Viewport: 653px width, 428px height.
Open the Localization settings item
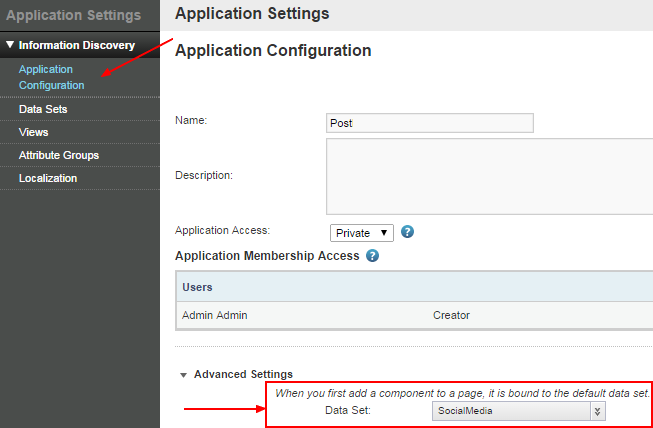[x=48, y=178]
